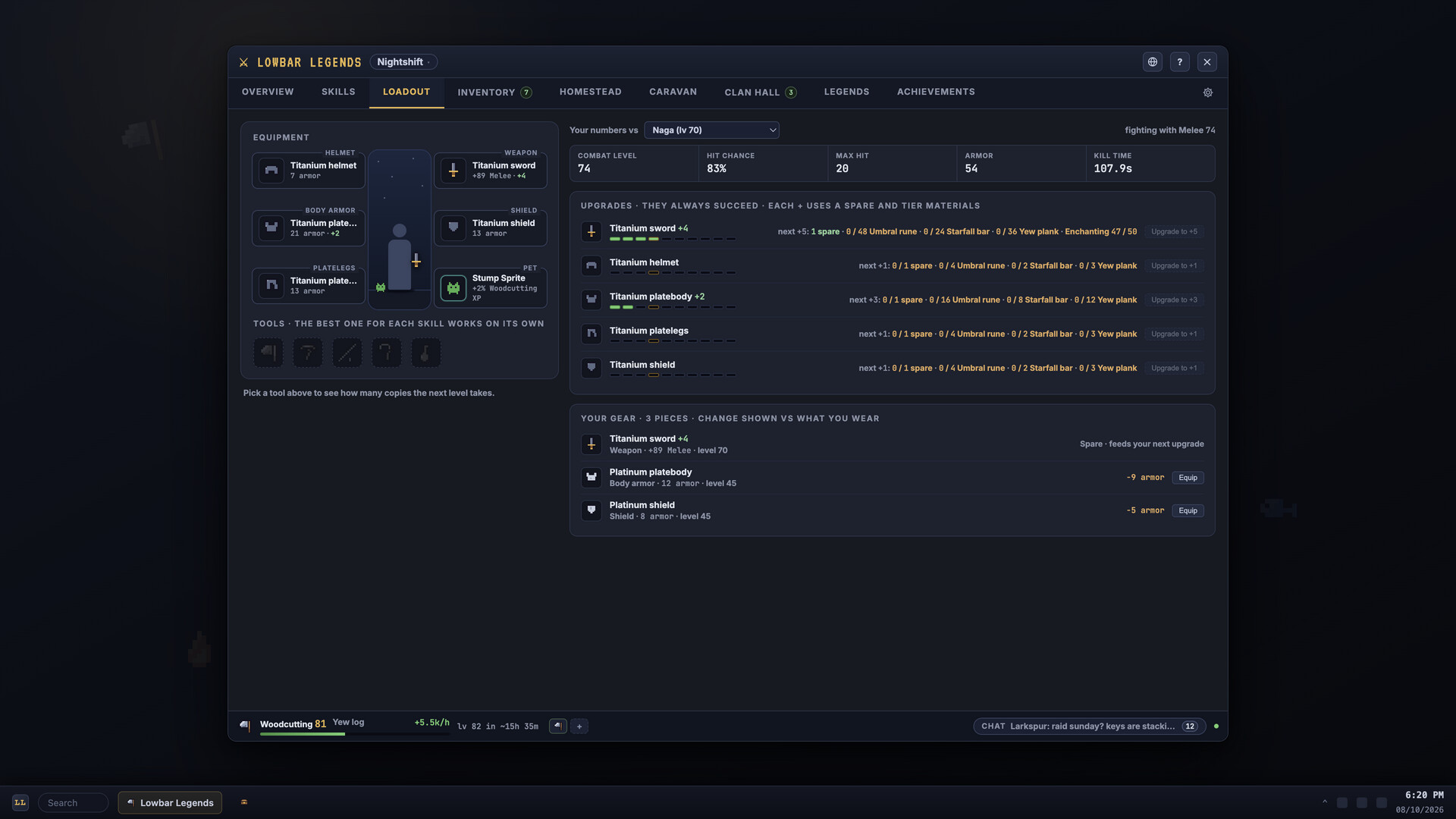The image size is (1456, 819).
Task: Switch to the Skills tab
Action: [x=338, y=92]
